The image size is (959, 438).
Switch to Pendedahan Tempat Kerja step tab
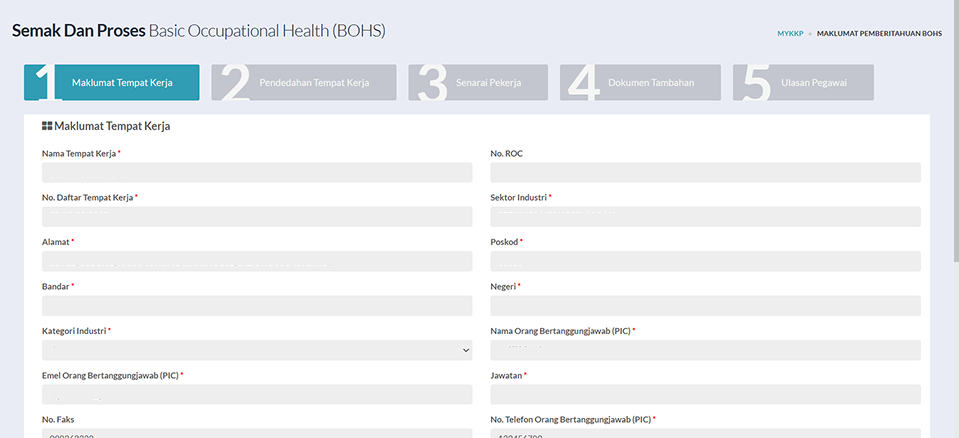click(x=304, y=83)
